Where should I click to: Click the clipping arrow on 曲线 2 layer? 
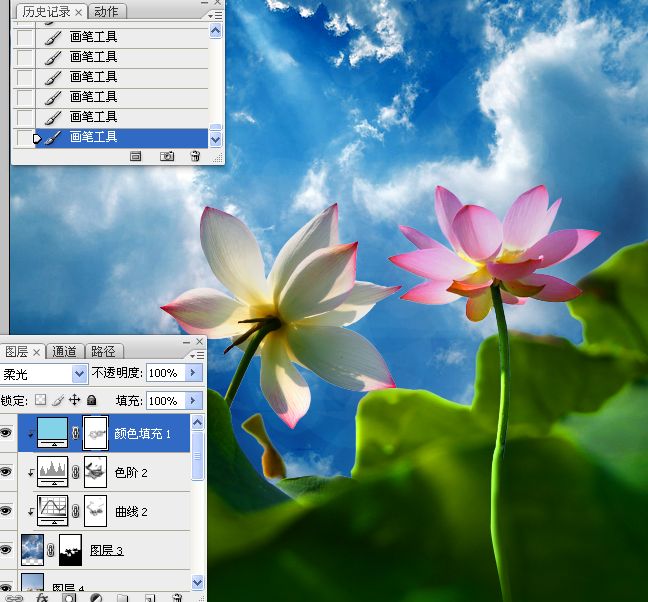(x=31, y=512)
